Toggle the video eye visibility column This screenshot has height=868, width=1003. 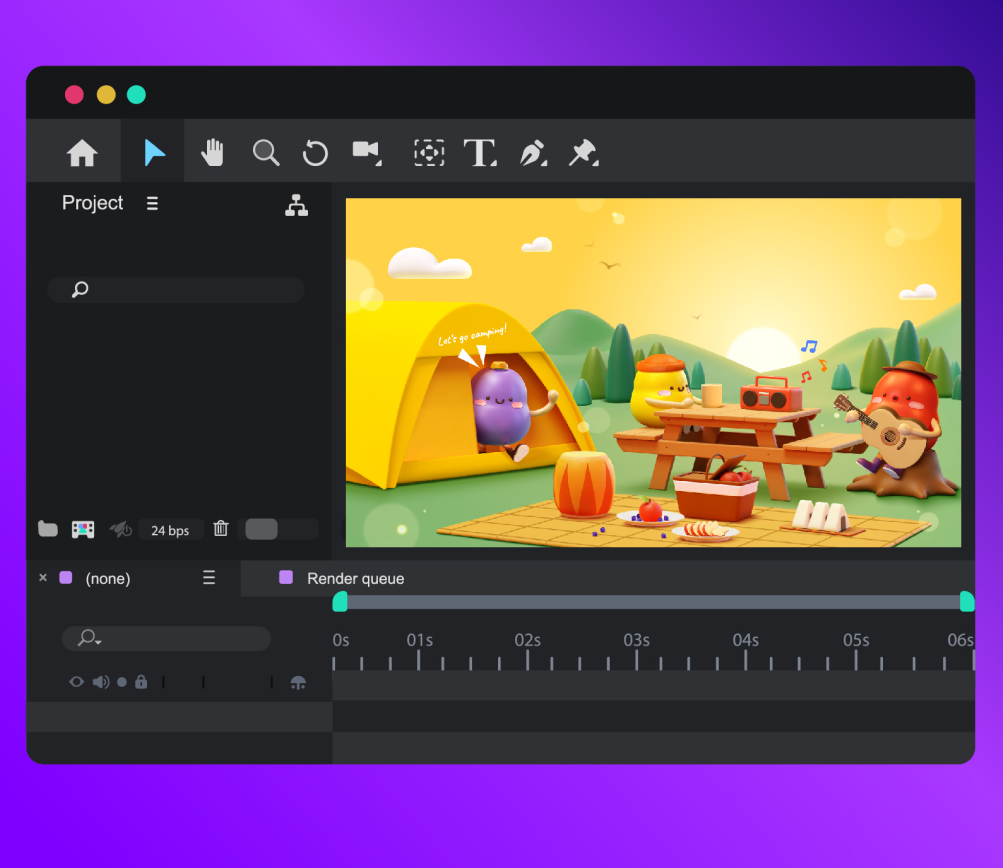(76, 682)
